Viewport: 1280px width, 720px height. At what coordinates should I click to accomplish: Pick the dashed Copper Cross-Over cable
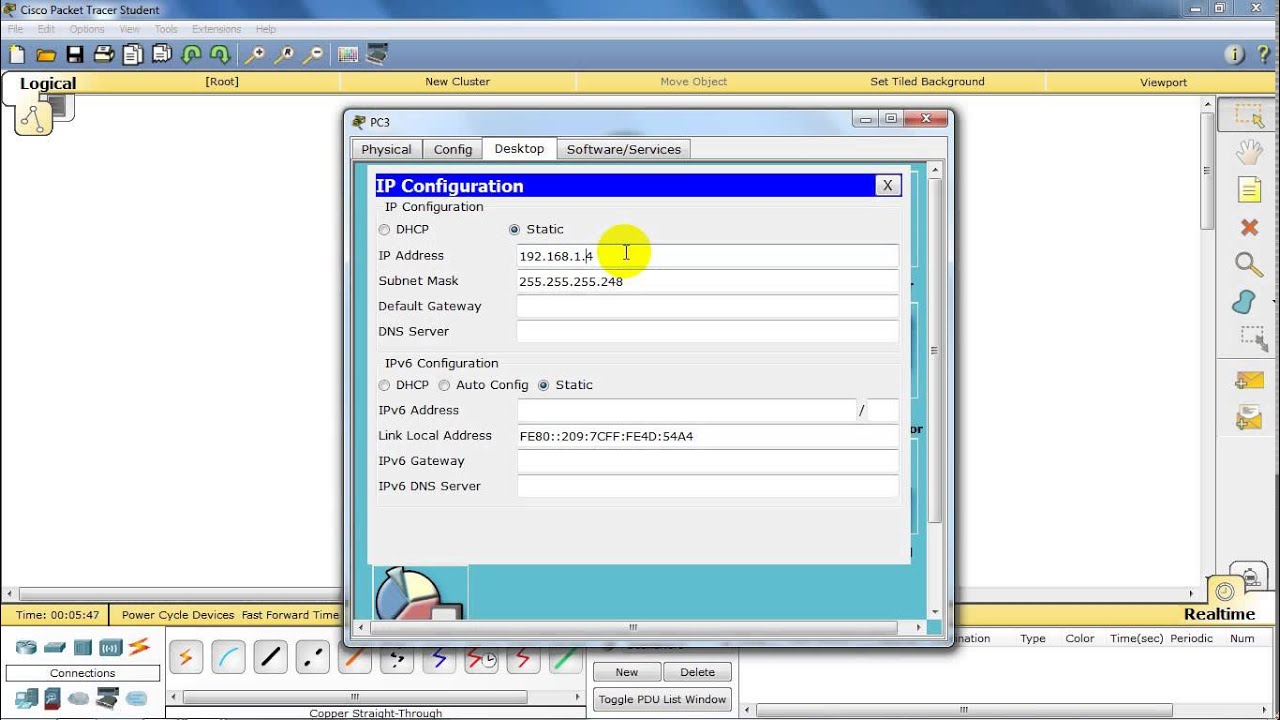click(x=312, y=657)
